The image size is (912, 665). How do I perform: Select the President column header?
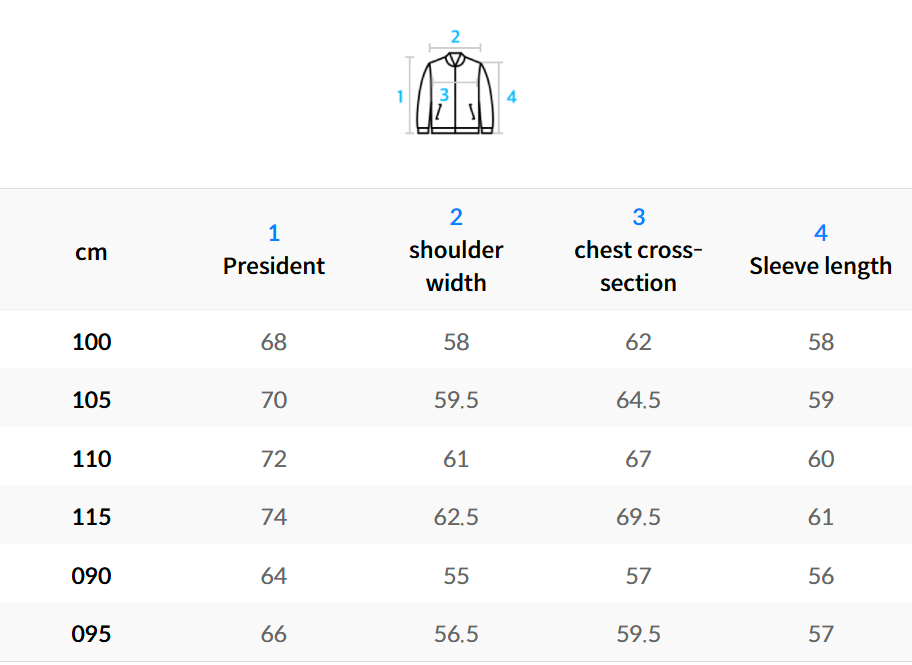pos(274,266)
